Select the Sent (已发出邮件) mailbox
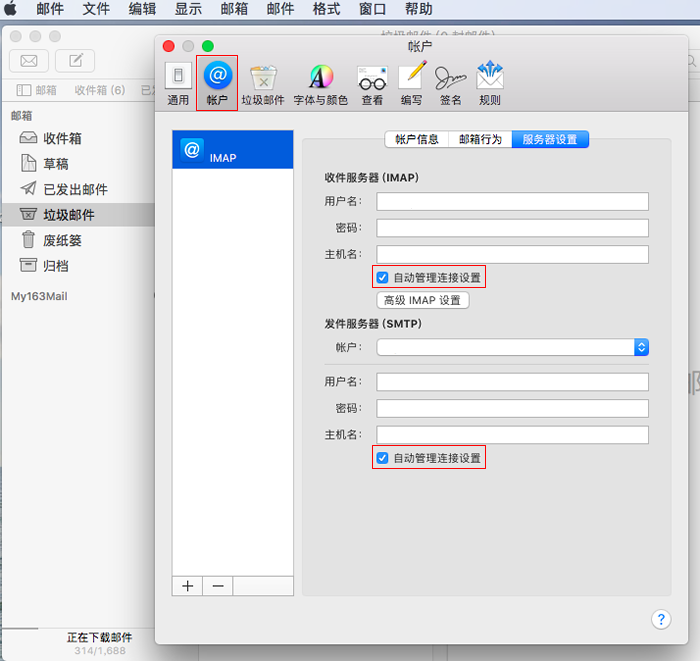This screenshot has height=661, width=700. pos(78,189)
